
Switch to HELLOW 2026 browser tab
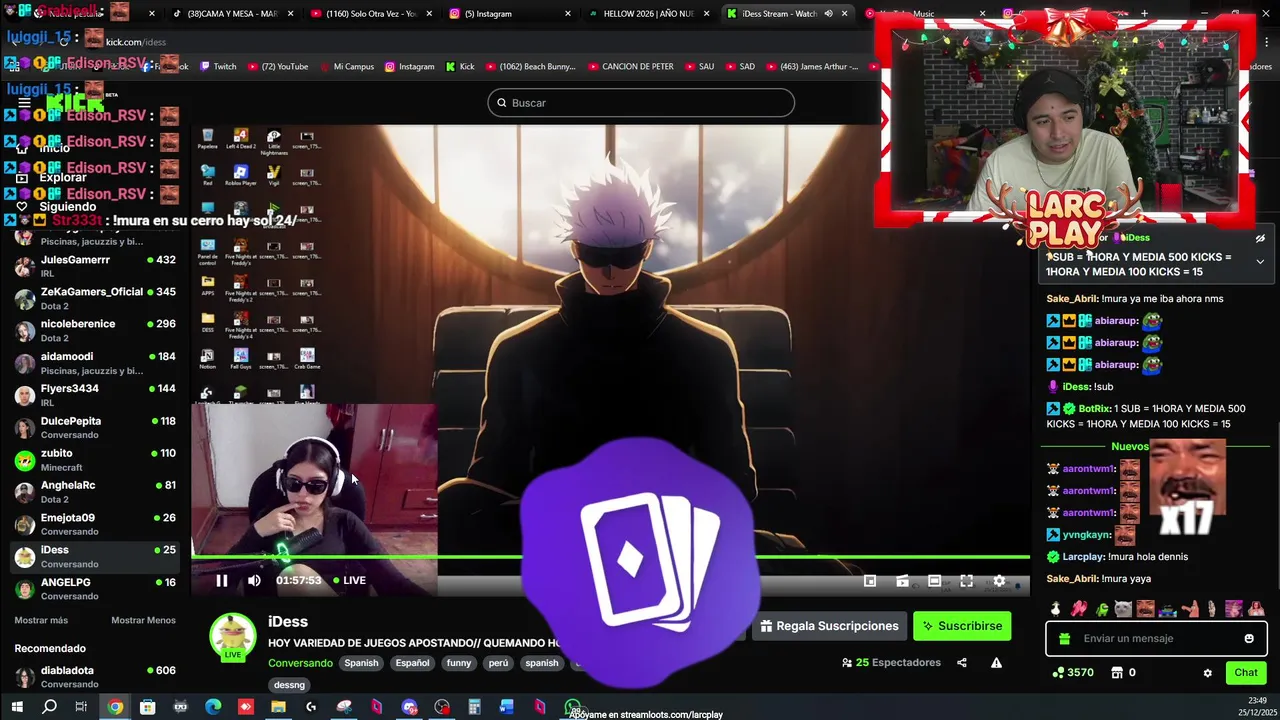click(x=650, y=14)
